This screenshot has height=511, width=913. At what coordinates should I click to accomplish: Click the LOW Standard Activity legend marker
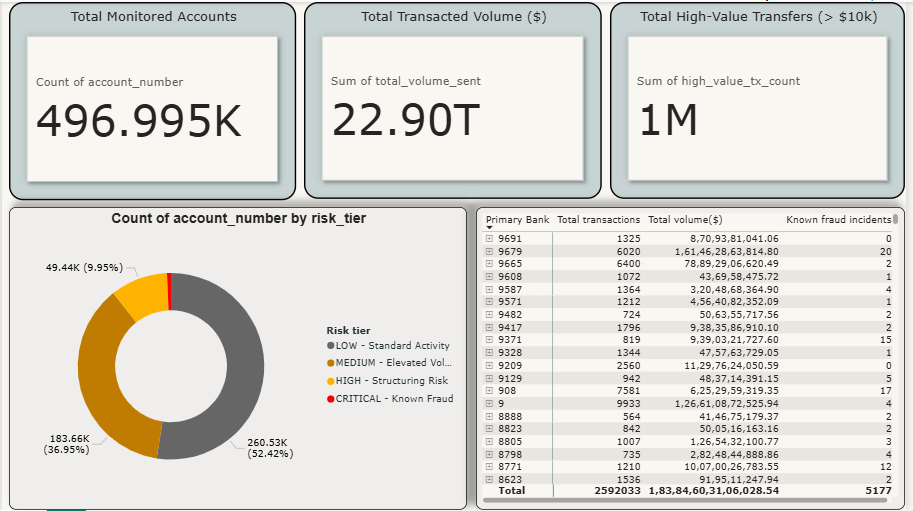pyautogui.click(x=331, y=346)
